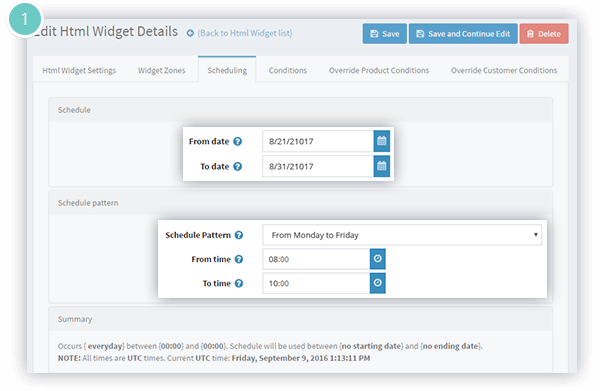The height and width of the screenshot is (391, 600).
Task: Focus the From time input field
Action: click(x=316, y=259)
